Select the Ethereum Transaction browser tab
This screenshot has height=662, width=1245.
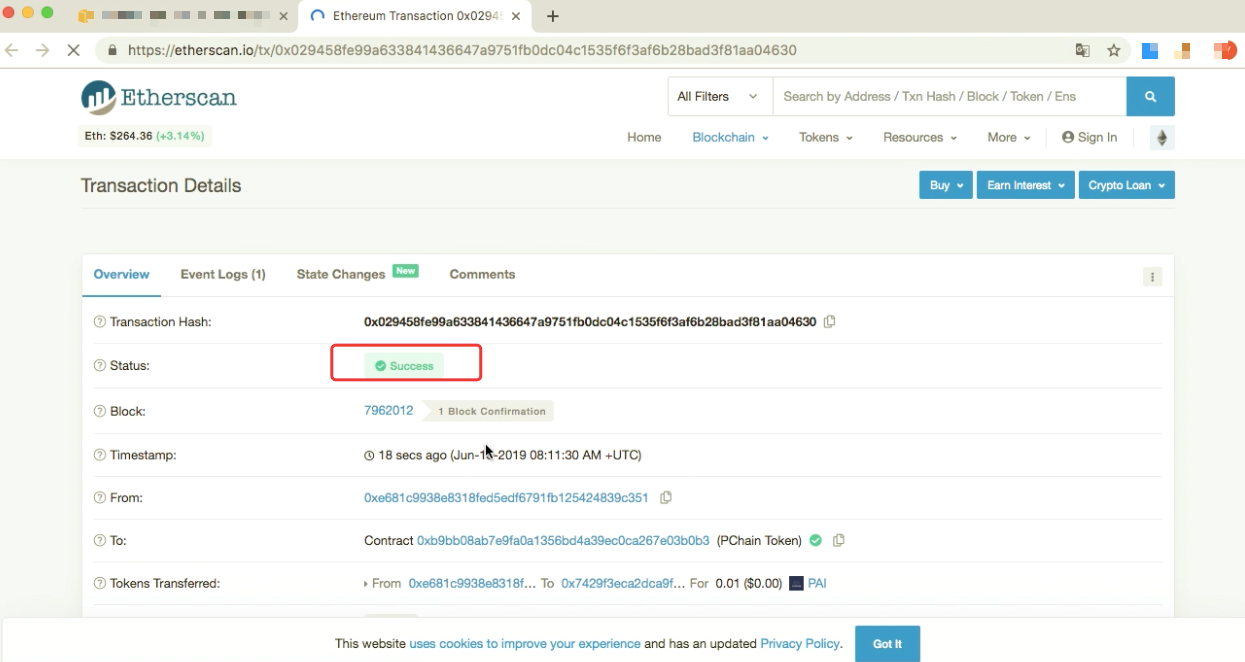[x=416, y=16]
